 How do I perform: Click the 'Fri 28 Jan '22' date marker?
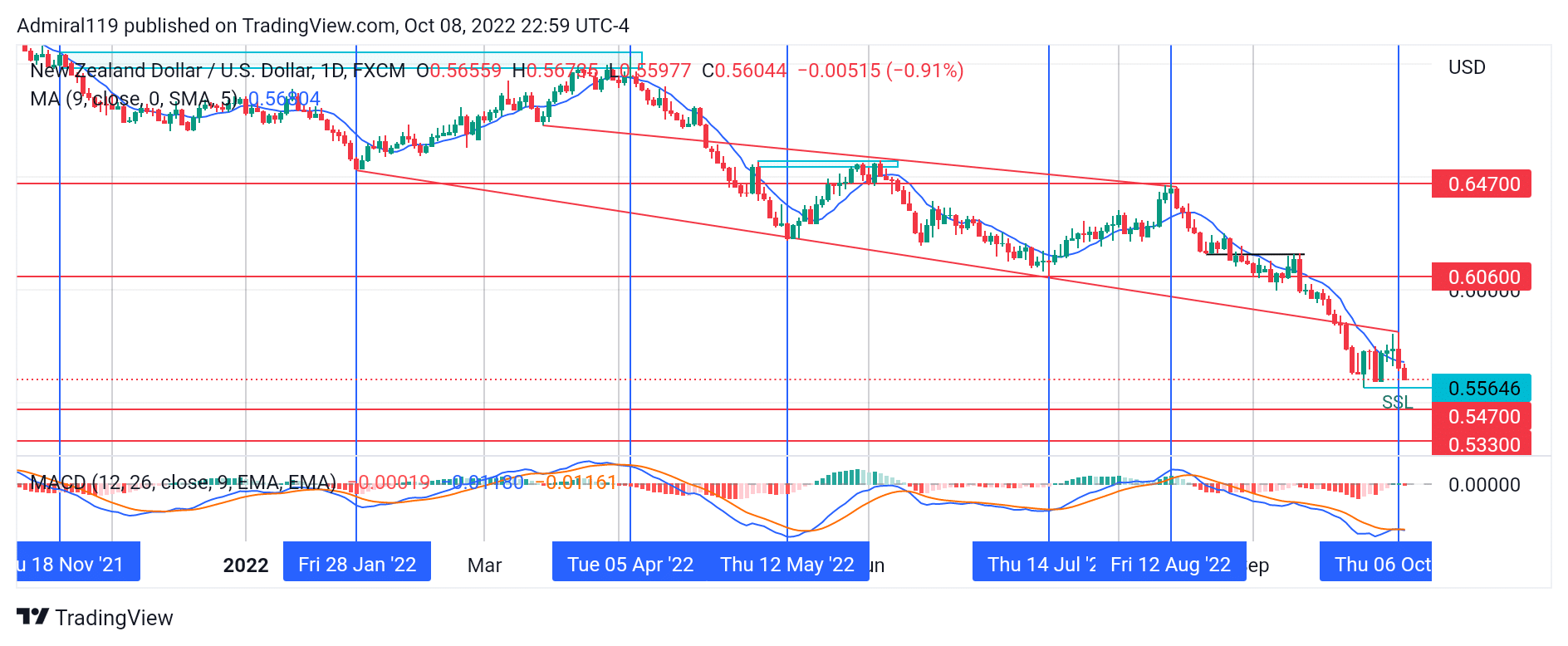pos(357,565)
